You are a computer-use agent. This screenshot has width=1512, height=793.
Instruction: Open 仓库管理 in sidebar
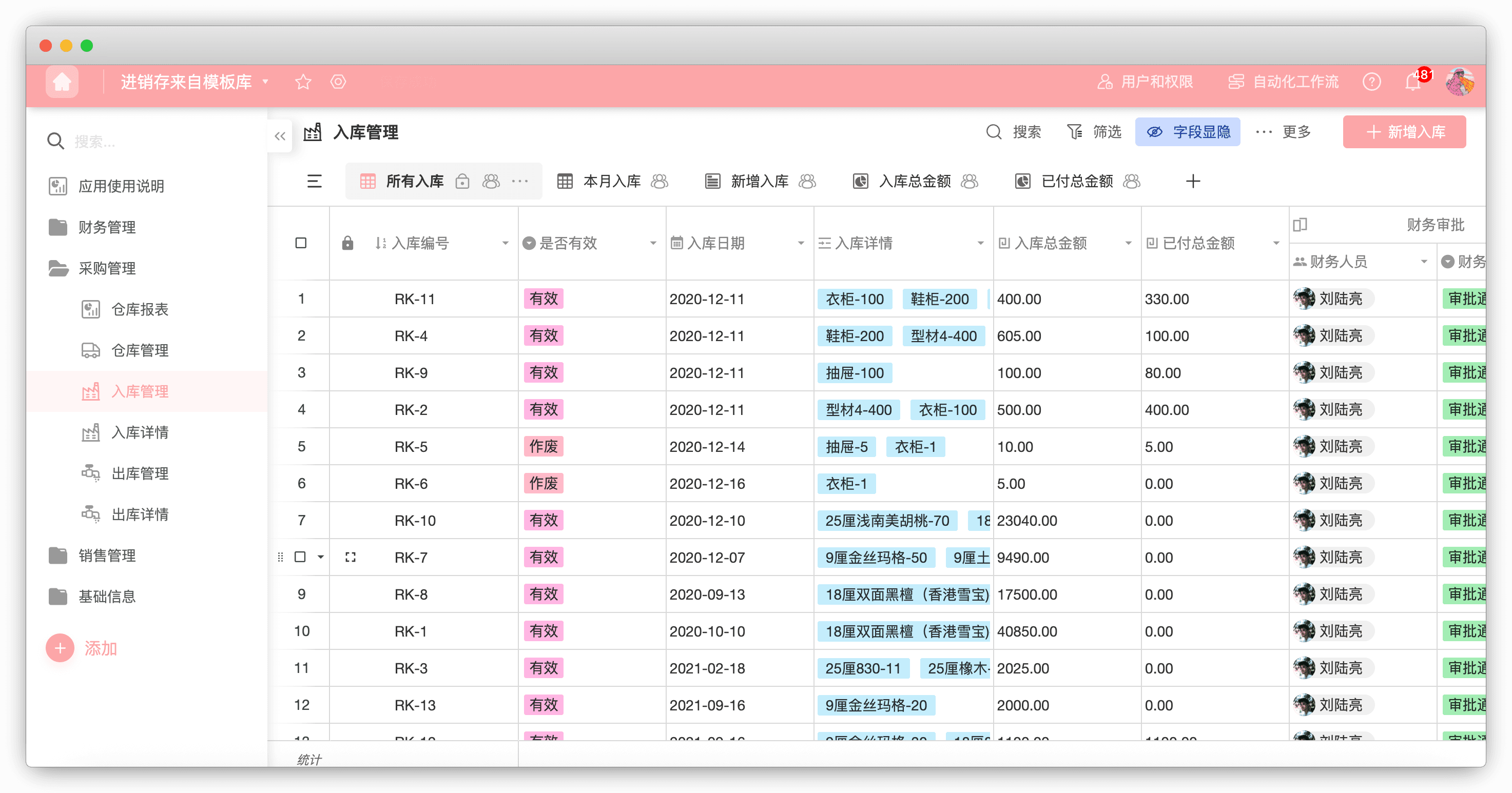(x=147, y=351)
